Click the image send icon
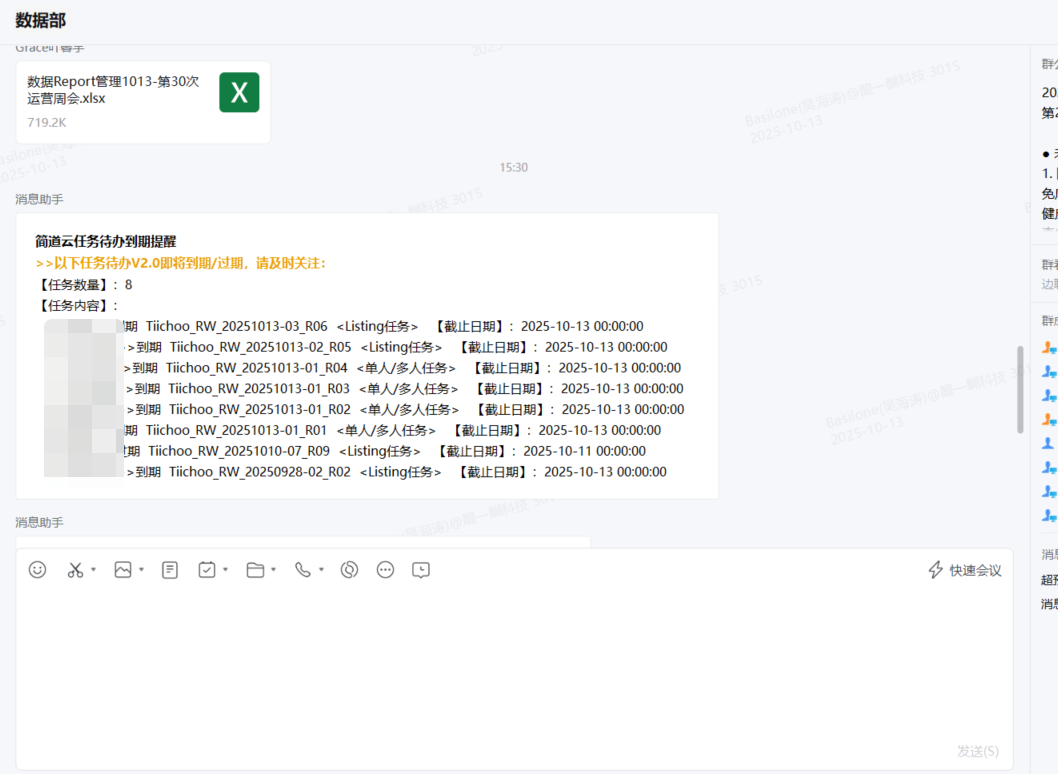The width and height of the screenshot is (1058, 774). [x=123, y=570]
